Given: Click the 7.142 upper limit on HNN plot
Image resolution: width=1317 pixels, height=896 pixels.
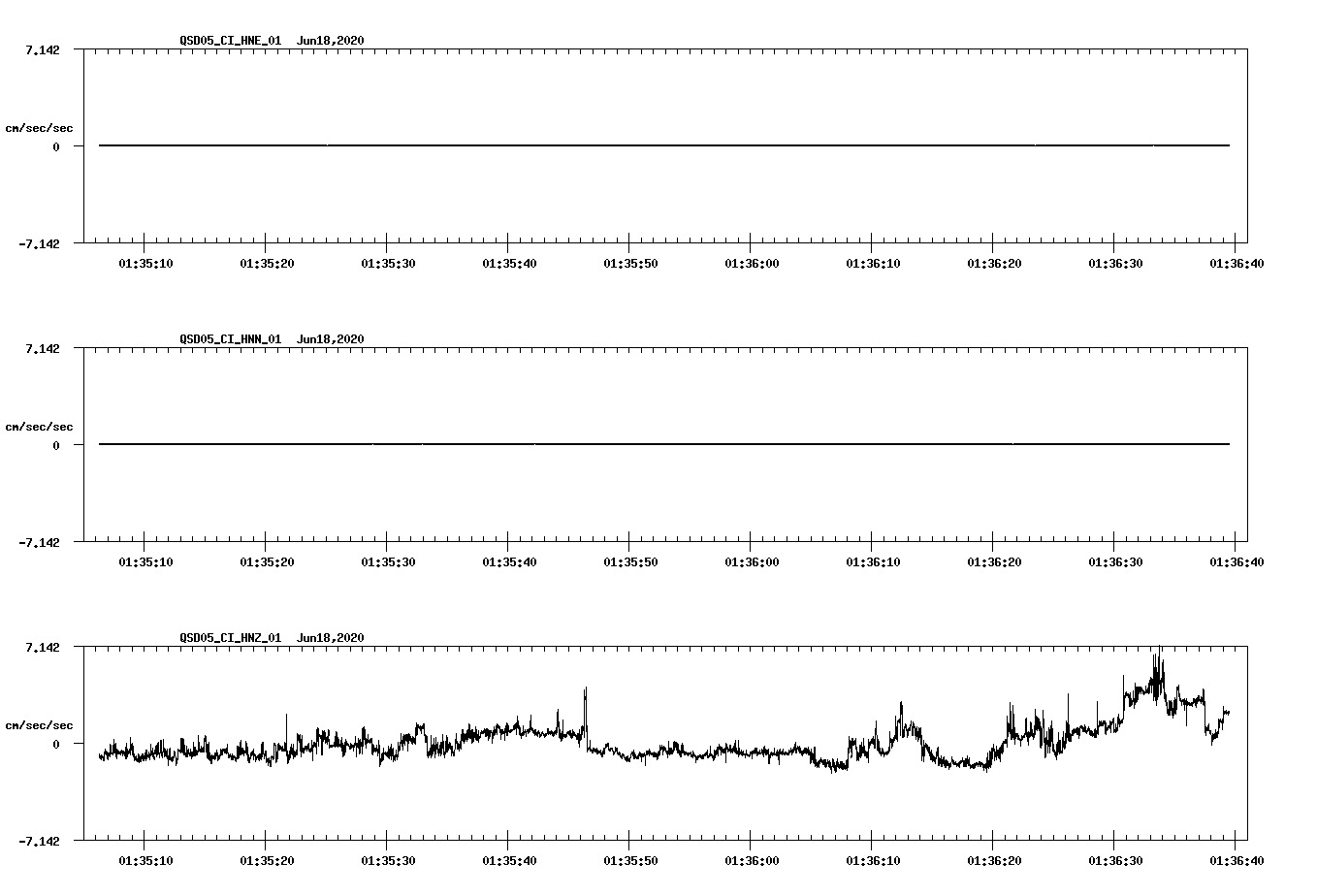Looking at the screenshot, I should 43,348.
